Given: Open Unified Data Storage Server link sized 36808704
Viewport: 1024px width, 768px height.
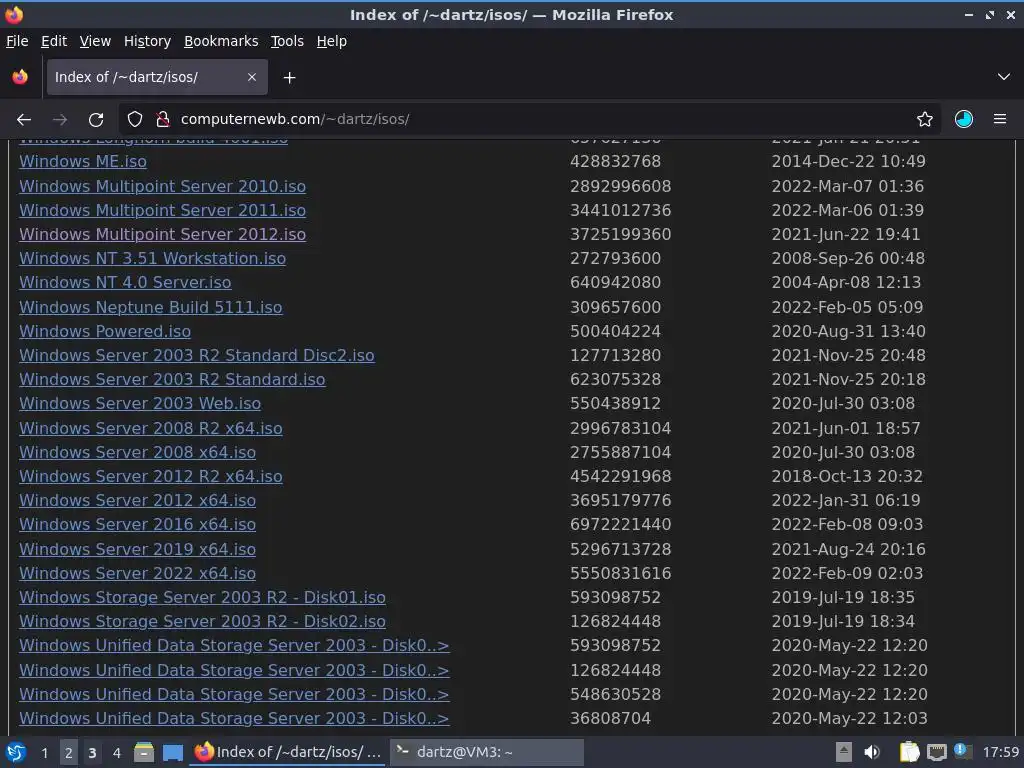Looking at the screenshot, I should click(x=234, y=718).
